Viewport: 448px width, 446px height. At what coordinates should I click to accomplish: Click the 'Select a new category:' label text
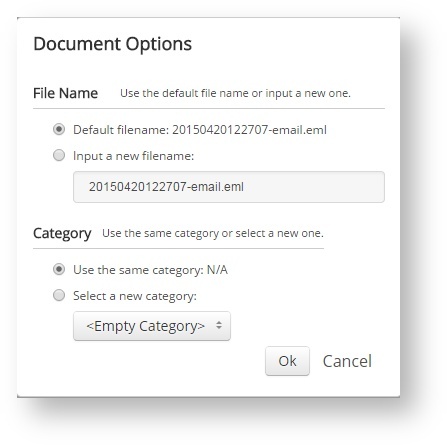[135, 296]
